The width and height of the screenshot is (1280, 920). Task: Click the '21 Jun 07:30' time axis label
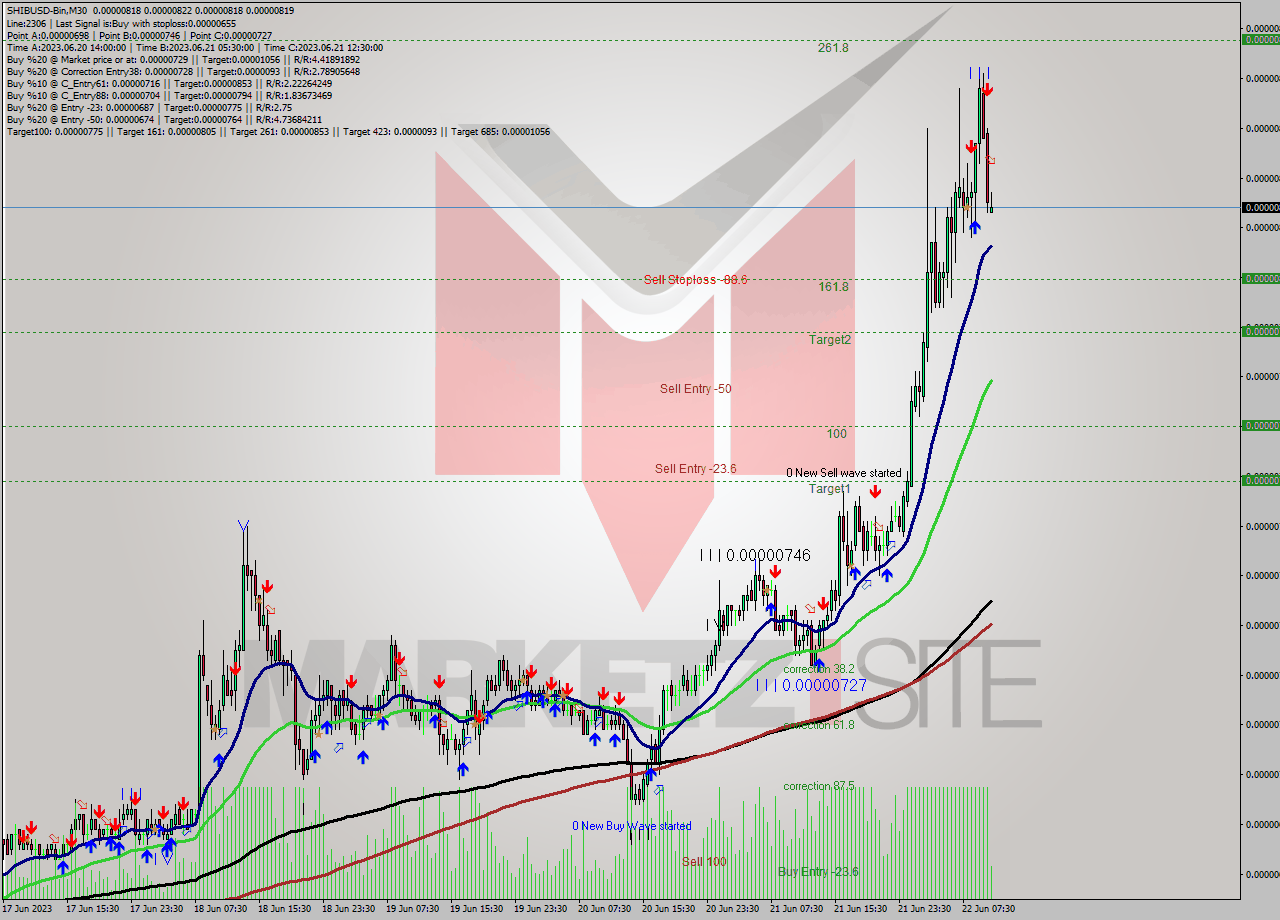pyautogui.click(x=797, y=909)
